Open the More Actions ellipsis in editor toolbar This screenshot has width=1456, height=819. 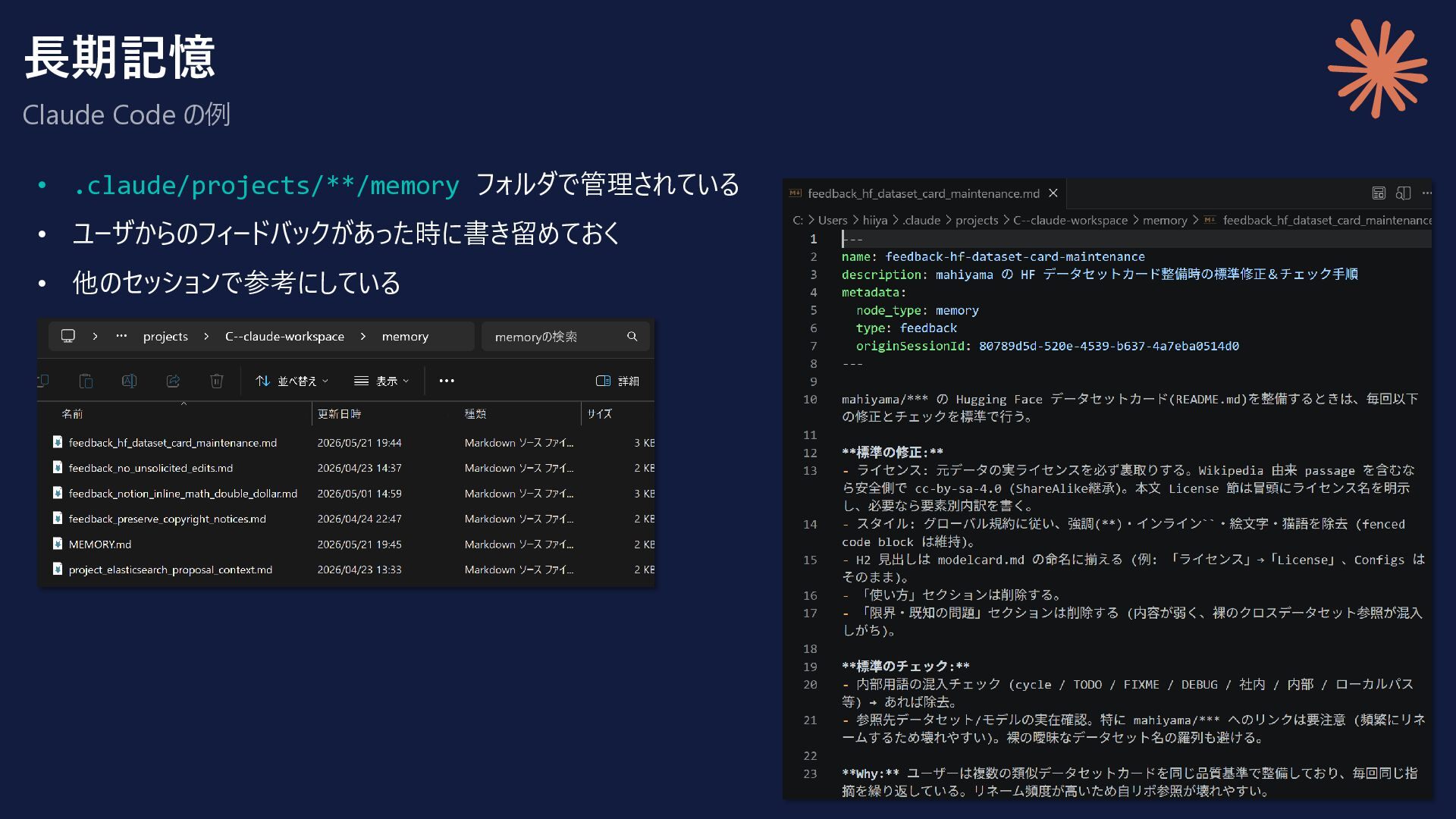1426,193
